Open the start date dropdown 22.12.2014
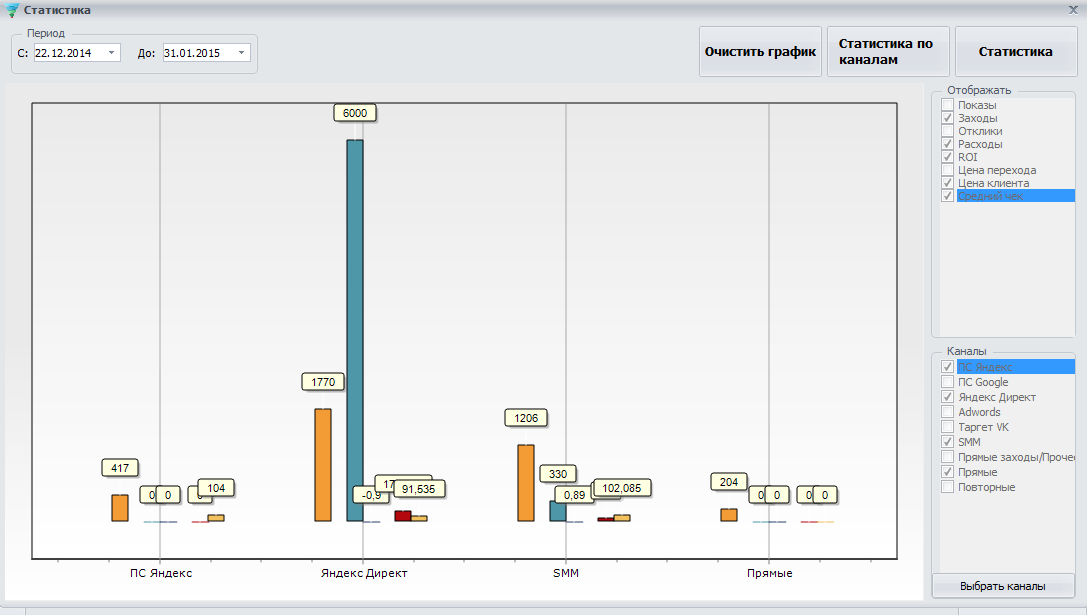Screen dimensions: 1087x615 coord(111,53)
